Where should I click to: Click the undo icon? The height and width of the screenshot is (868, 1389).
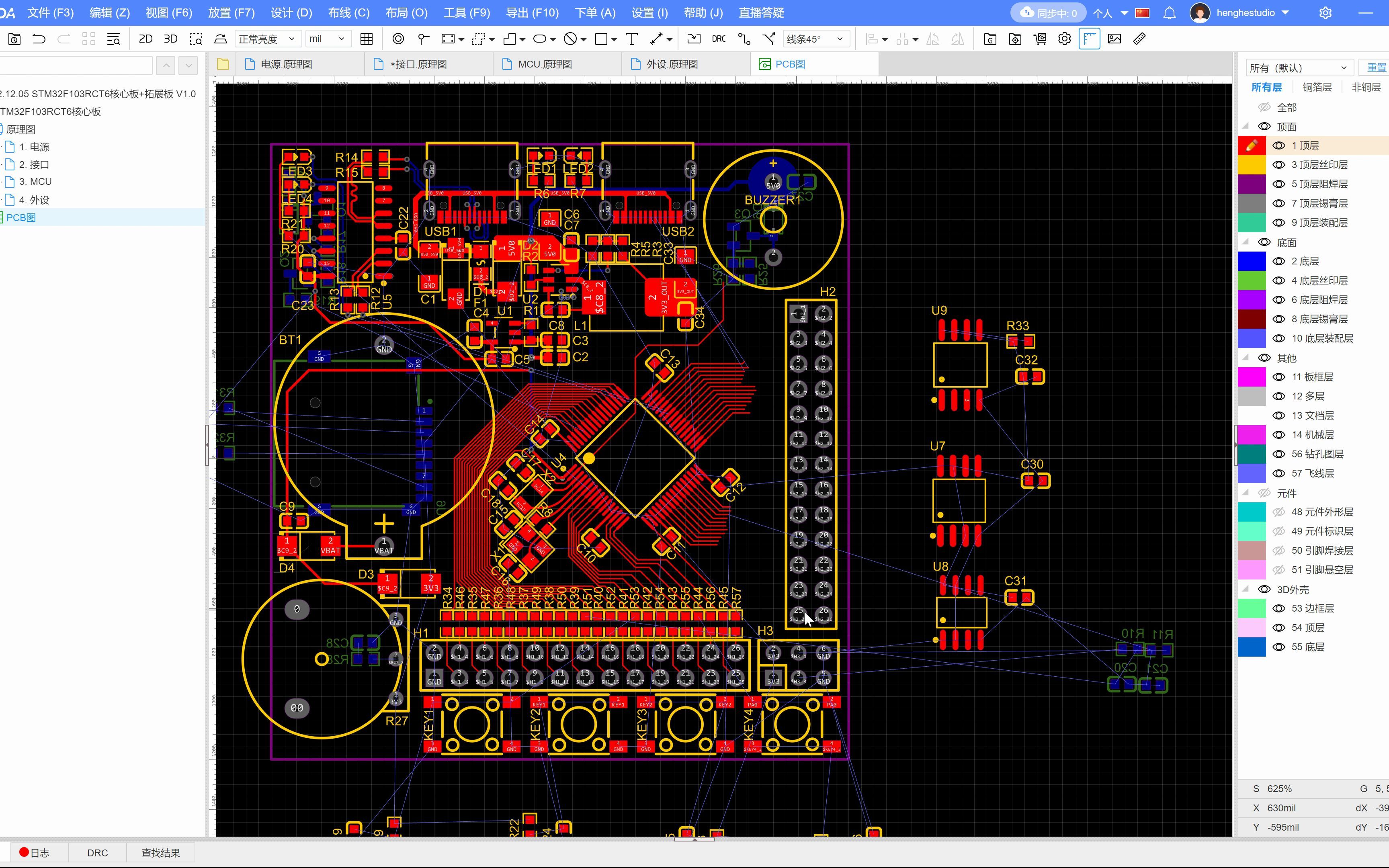[x=38, y=39]
